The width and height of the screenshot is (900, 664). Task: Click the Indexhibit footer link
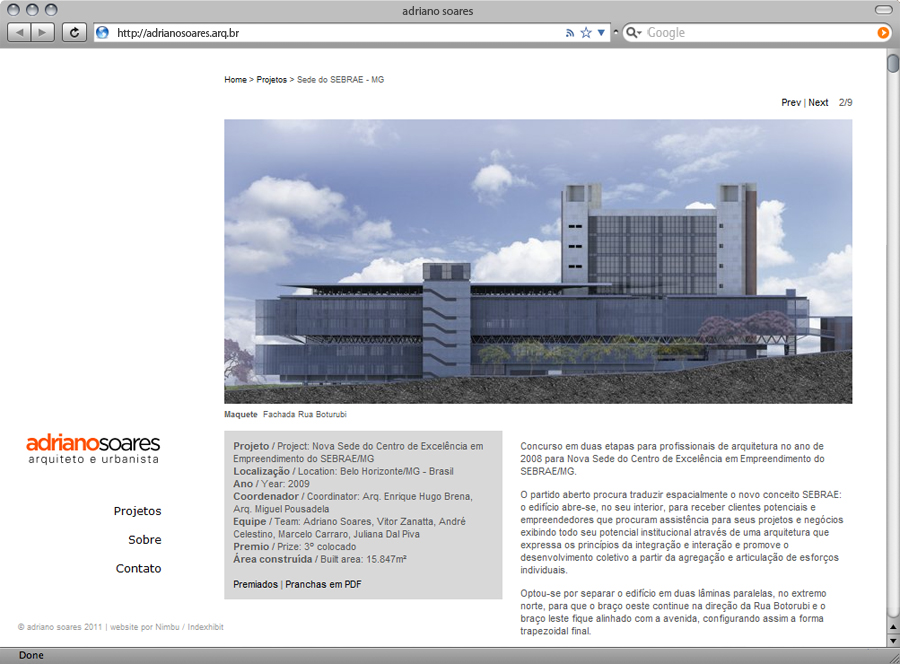(205, 627)
